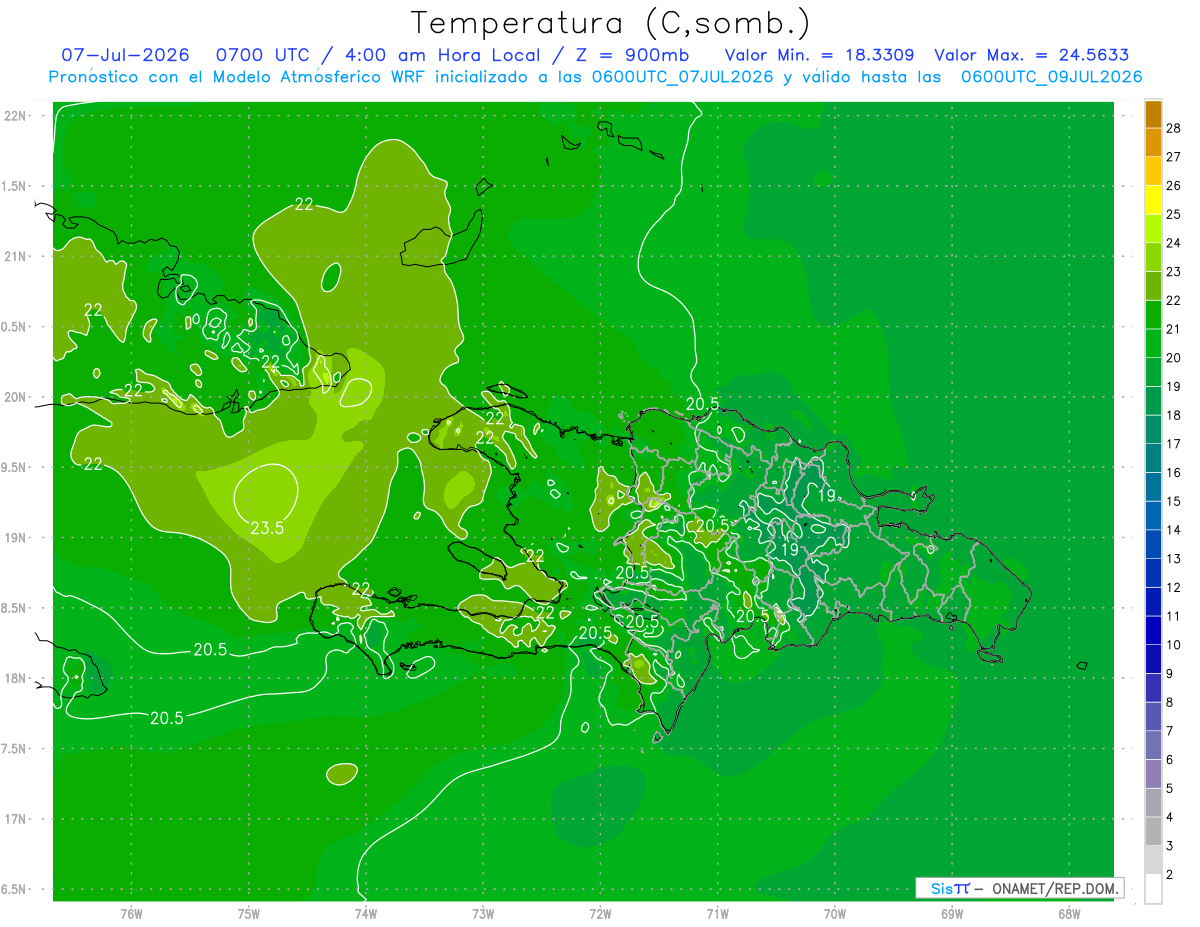The height and width of the screenshot is (927, 1200).
Task: Pick the purple swatch between 5 and 6
Action: (x=1153, y=774)
